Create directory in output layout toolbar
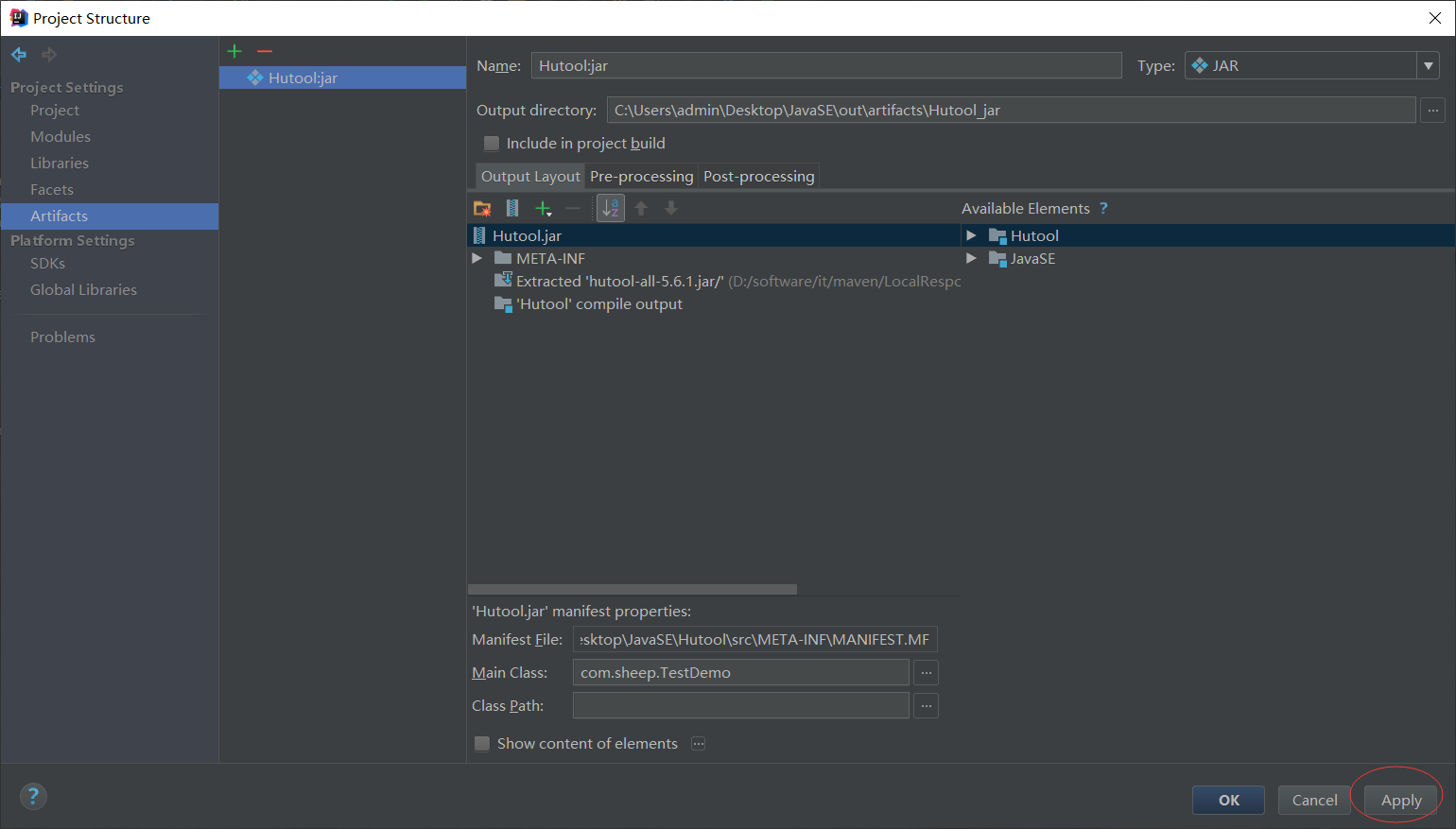 482,208
